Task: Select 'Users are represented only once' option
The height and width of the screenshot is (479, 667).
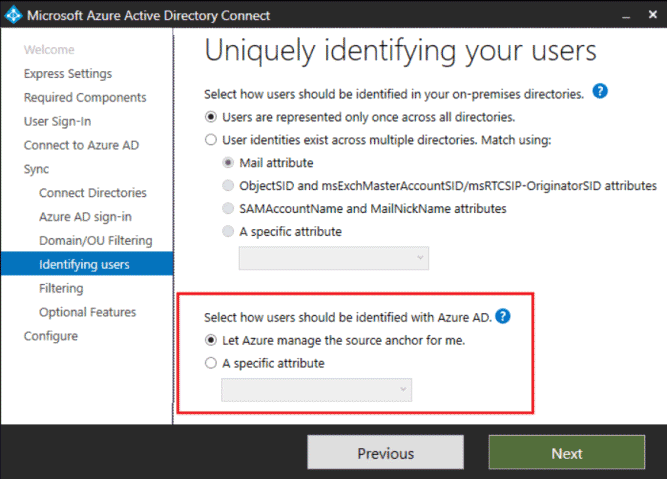Action: point(210,117)
